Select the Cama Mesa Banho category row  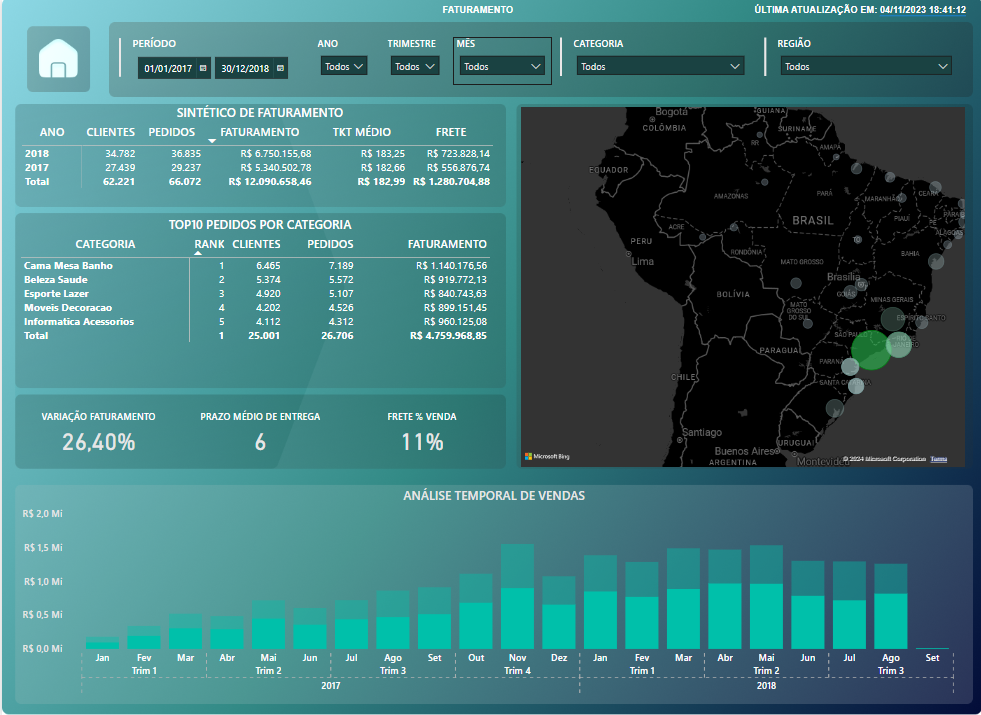(x=255, y=265)
